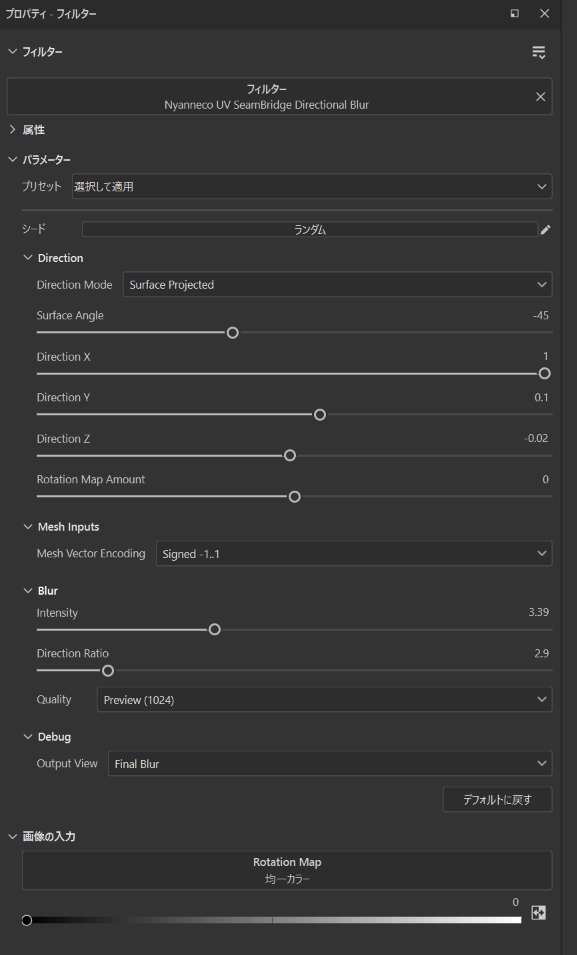Click the Direction Y slider handle

click(x=320, y=415)
